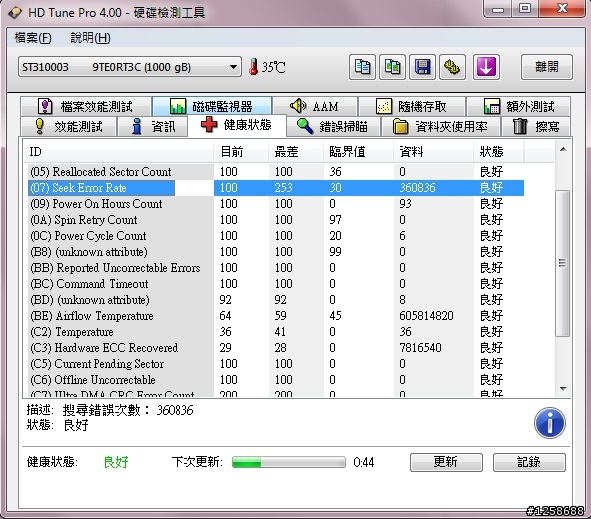Click the copy screenshot to clipboard icon
Viewport: 591px width, 519px height.
pyautogui.click(x=392, y=67)
